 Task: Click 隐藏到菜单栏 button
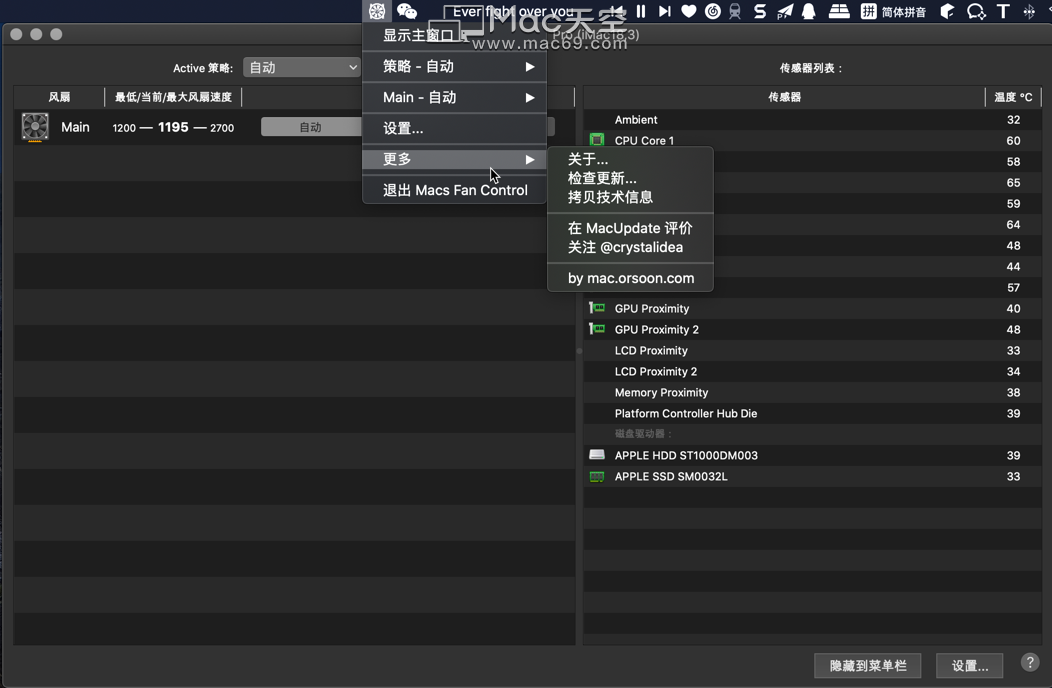[x=867, y=665]
